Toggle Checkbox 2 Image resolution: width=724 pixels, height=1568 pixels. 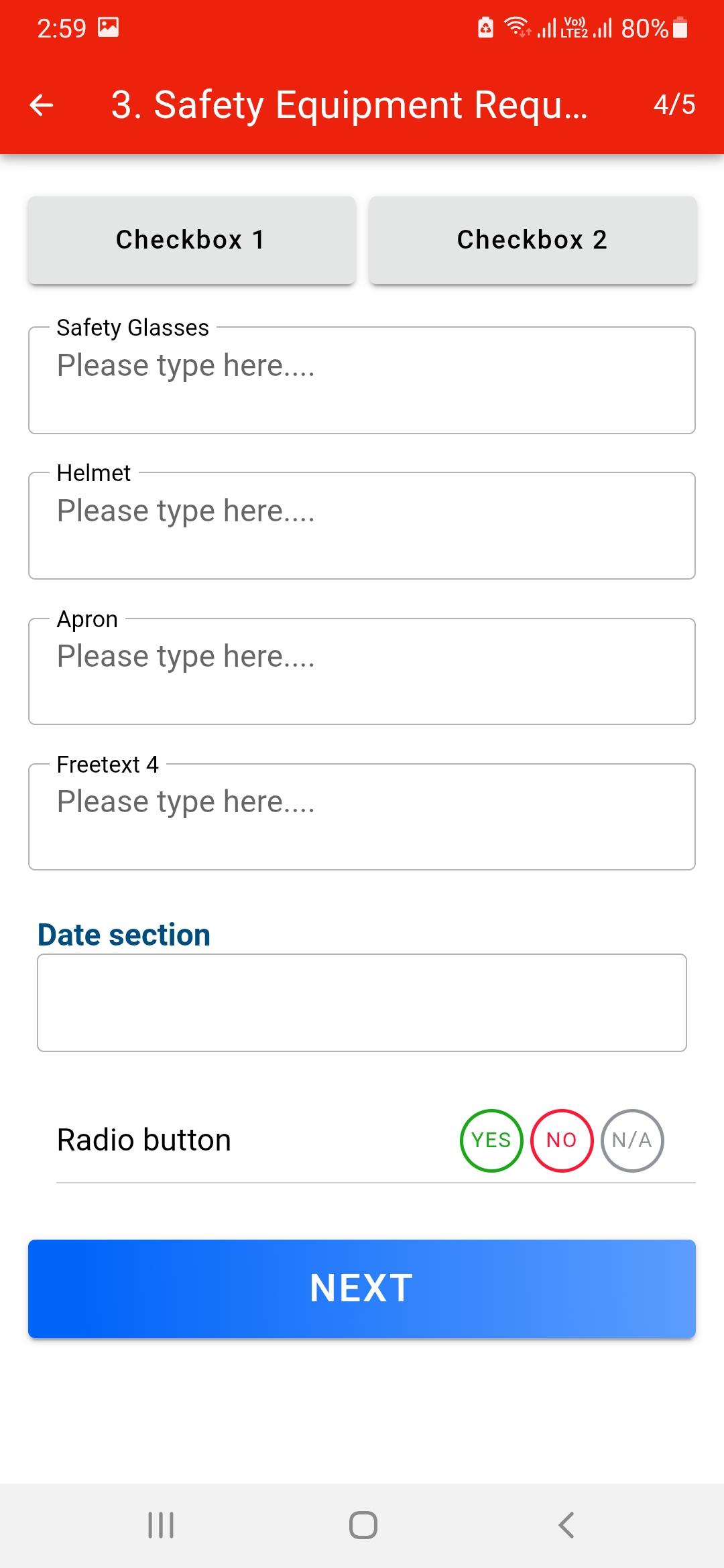click(x=532, y=240)
